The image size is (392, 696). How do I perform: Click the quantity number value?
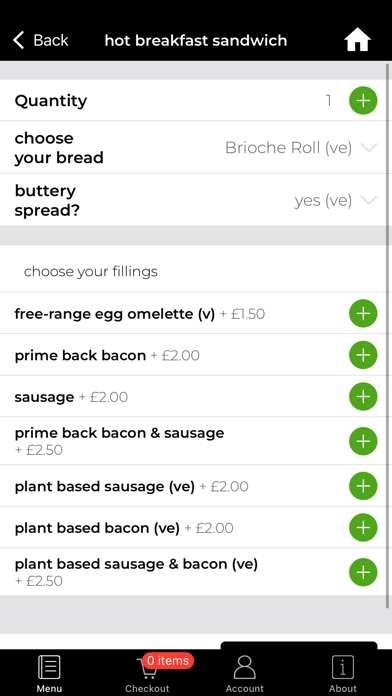pyautogui.click(x=329, y=101)
